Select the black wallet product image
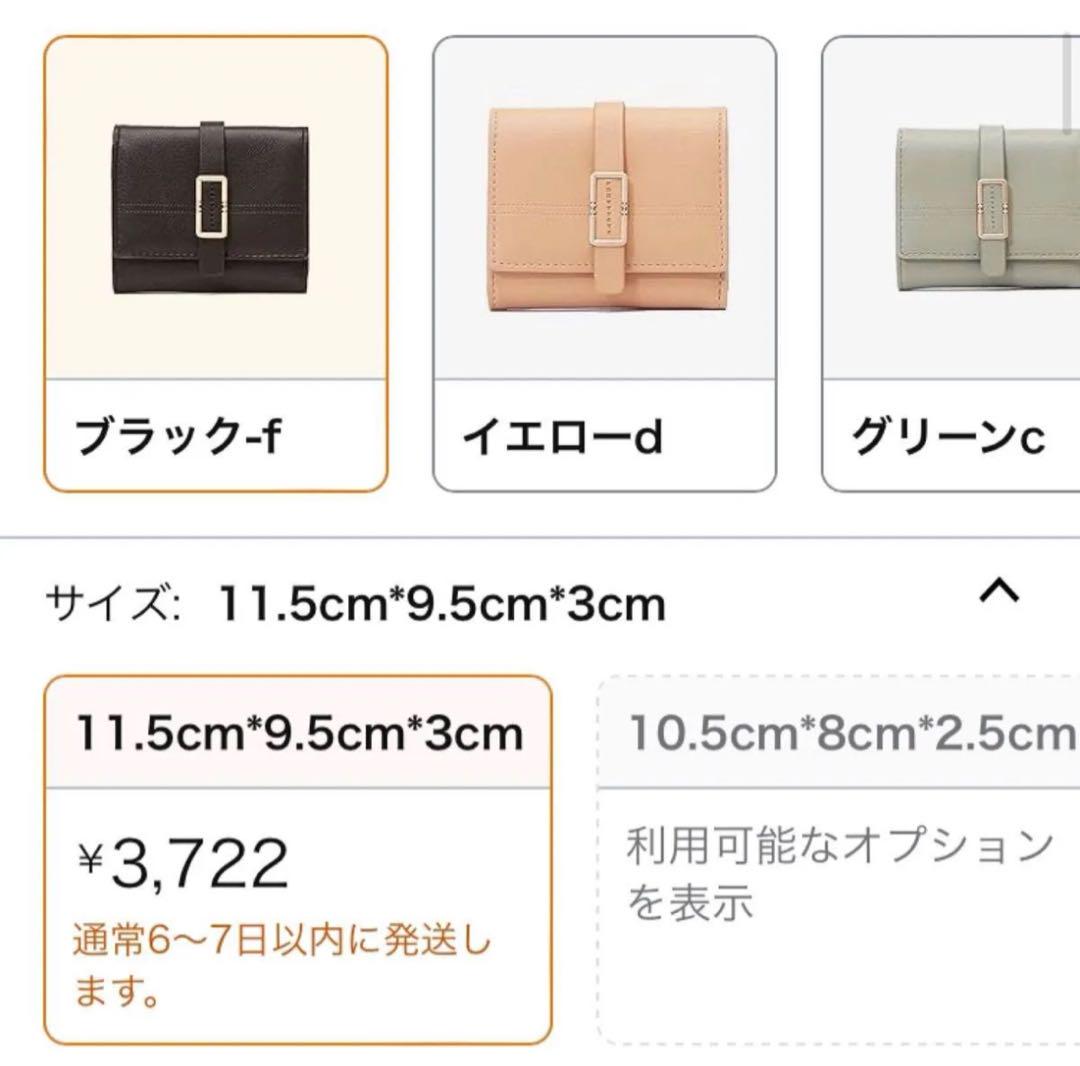 (210, 209)
